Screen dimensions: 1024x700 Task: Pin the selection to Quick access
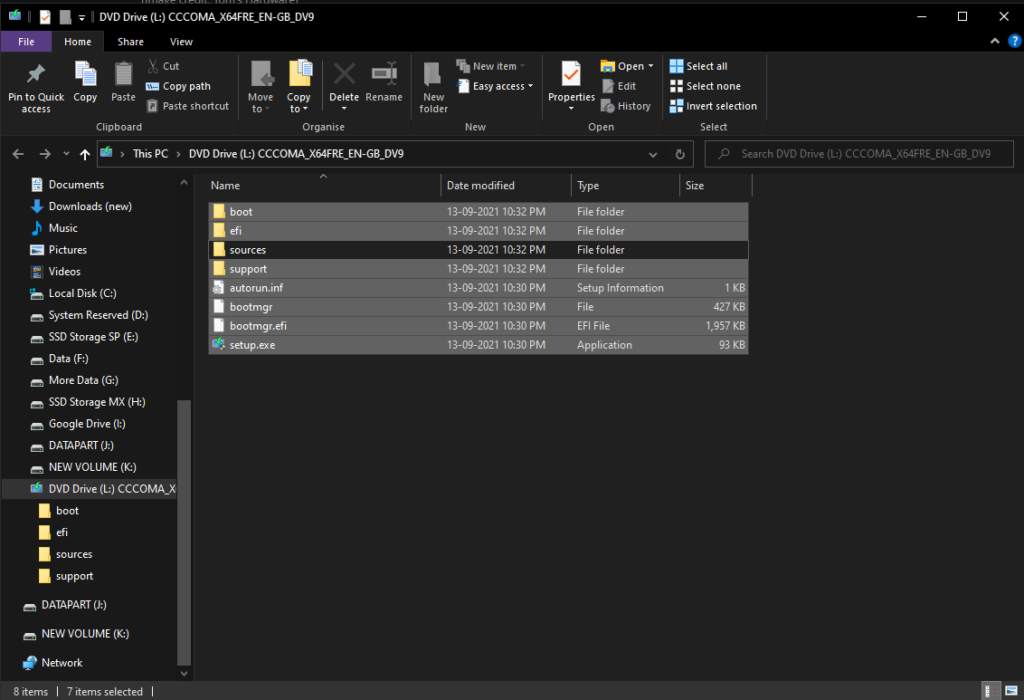[x=35, y=86]
